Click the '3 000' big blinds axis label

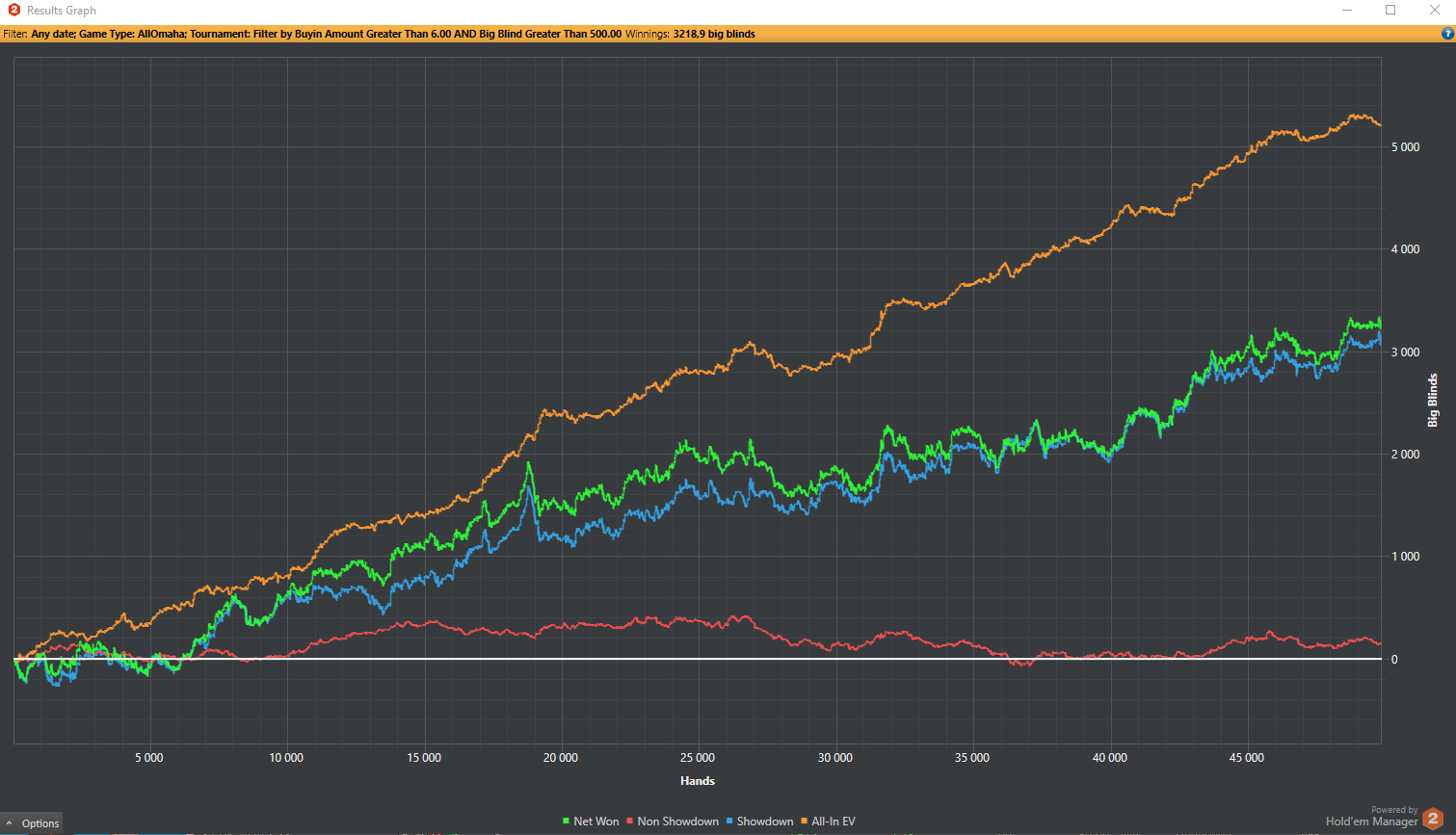(1405, 352)
